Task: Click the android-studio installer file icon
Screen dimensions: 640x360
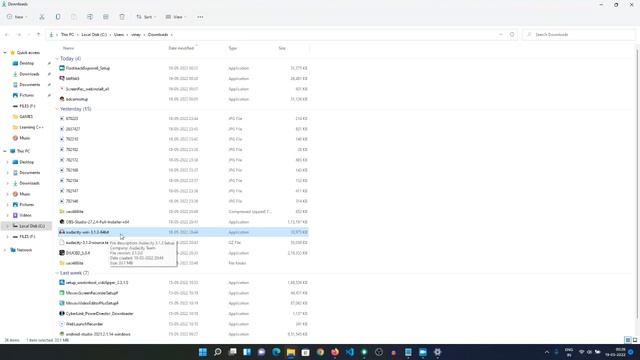Action: pos(62,334)
